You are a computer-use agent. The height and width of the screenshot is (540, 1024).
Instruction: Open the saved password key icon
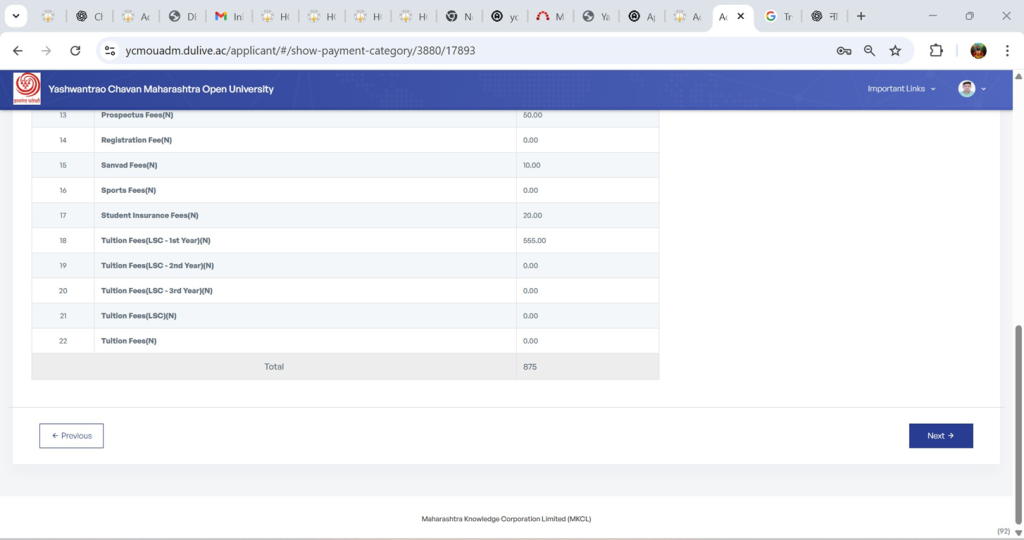tap(844, 51)
